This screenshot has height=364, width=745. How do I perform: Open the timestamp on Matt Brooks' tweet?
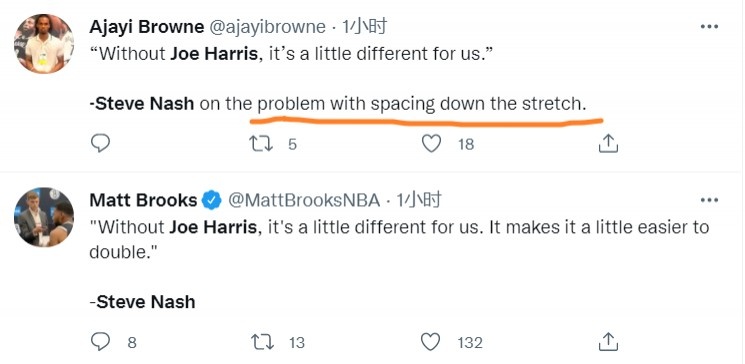pos(419,200)
